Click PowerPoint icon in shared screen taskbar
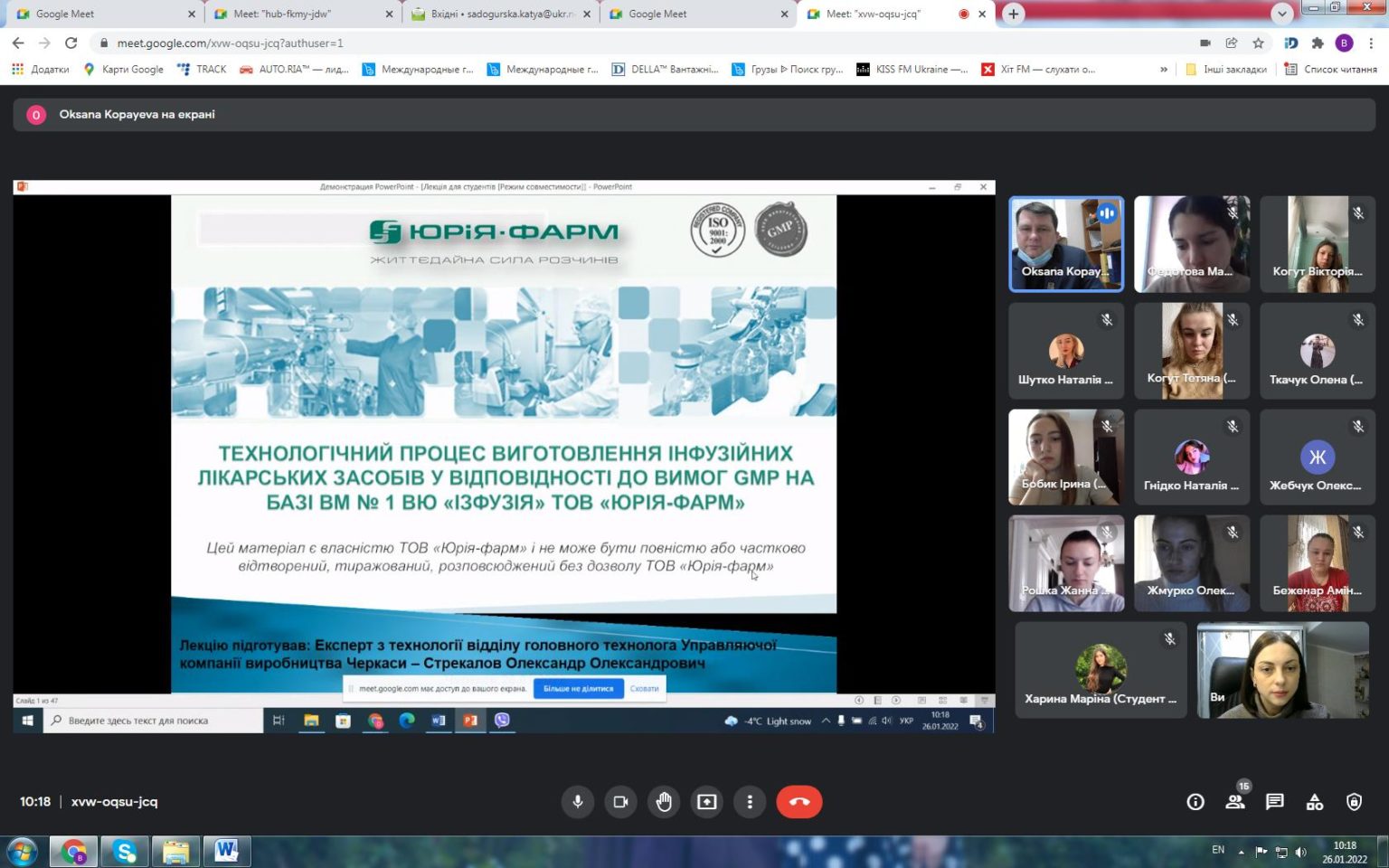The width and height of the screenshot is (1389, 868). (470, 721)
